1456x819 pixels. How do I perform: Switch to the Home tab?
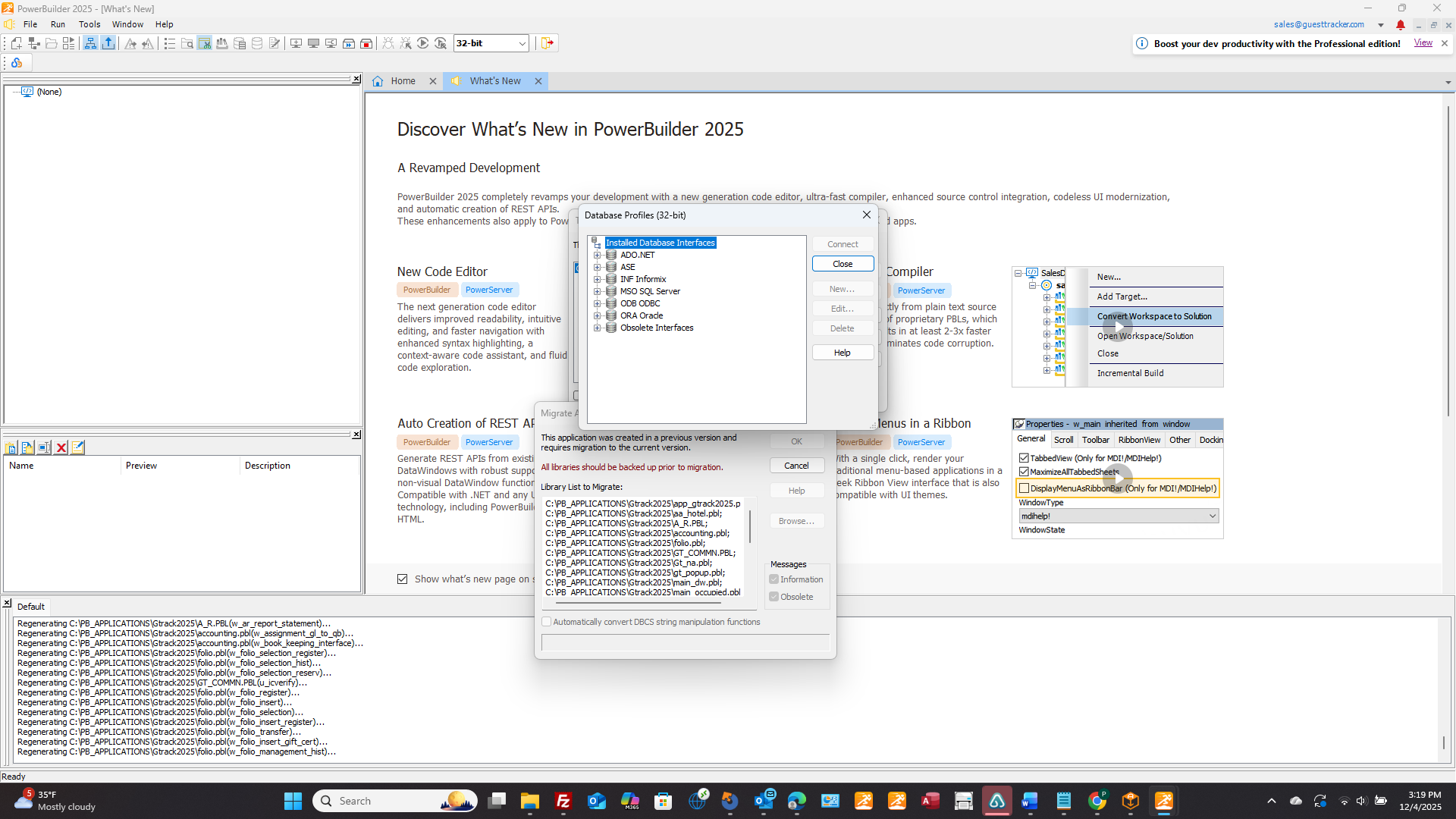coord(403,81)
